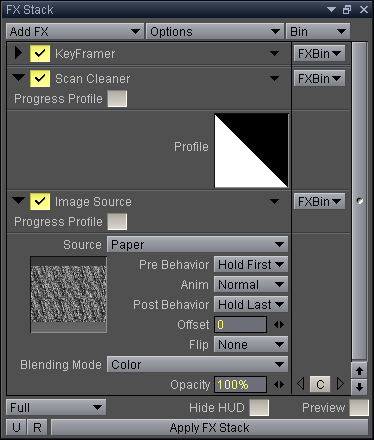Open the Scan Cleaner effect options arrow

[274, 78]
